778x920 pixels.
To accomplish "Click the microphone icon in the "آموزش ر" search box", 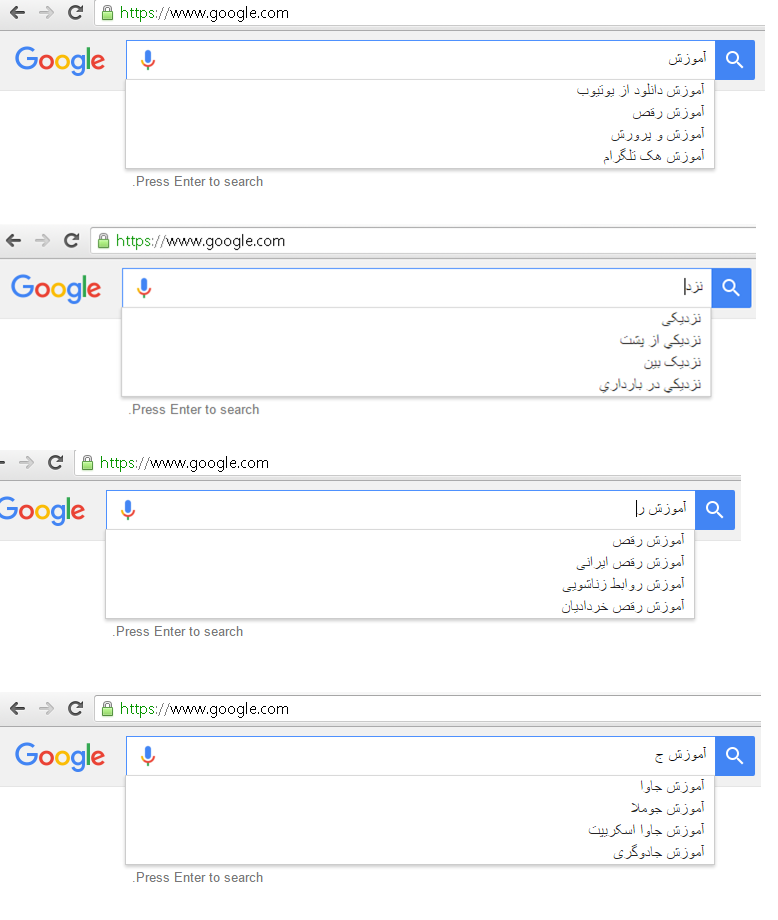I will coord(128,510).
